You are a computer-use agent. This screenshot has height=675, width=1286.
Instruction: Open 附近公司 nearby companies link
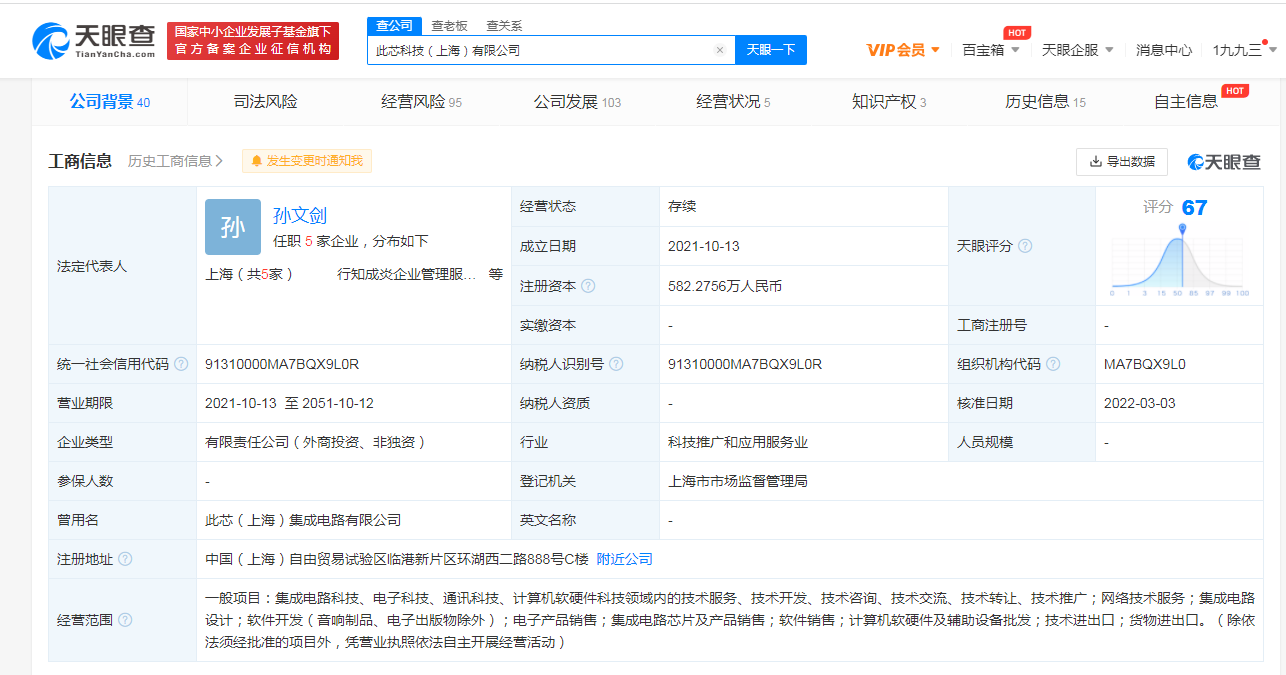tap(625, 559)
